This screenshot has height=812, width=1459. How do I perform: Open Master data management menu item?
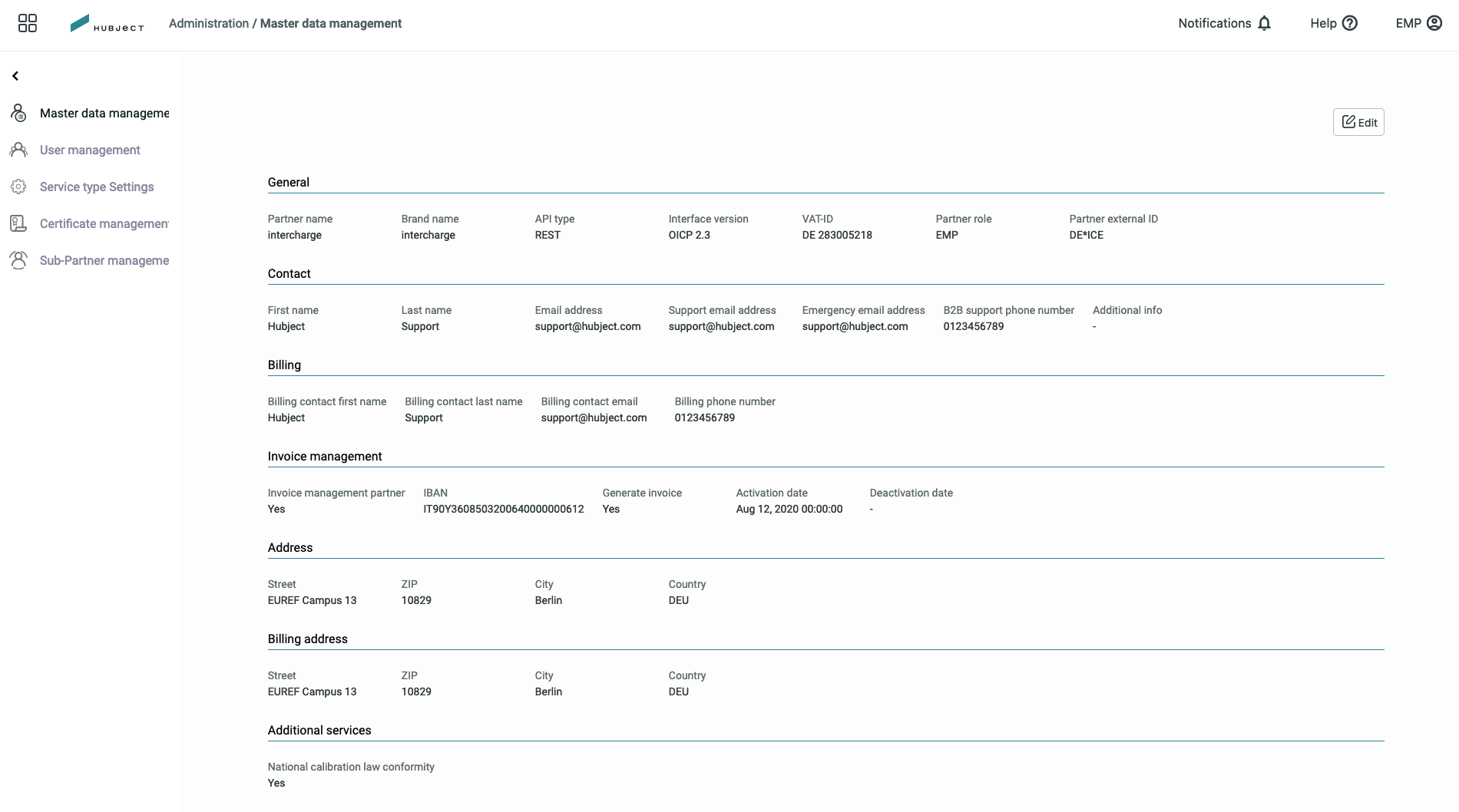pyautogui.click(x=104, y=113)
